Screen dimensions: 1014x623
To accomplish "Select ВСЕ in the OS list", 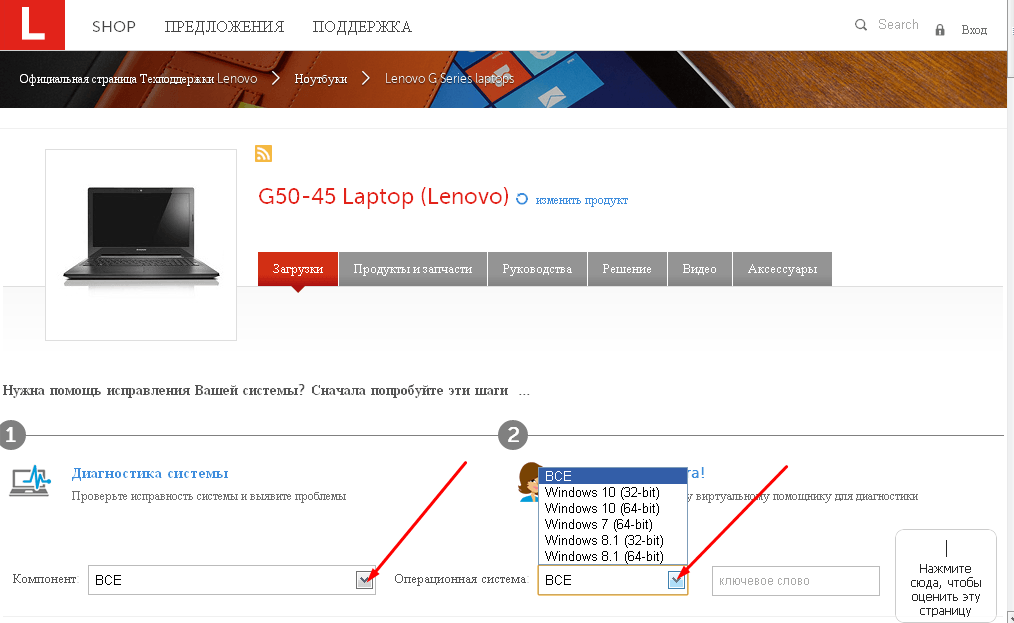I will tap(612, 475).
